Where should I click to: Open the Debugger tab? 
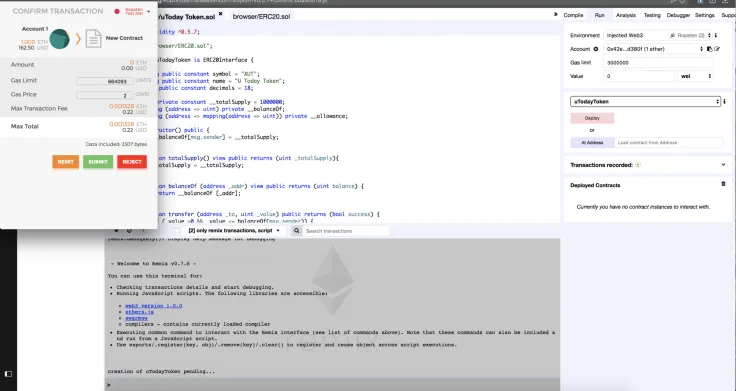point(678,15)
